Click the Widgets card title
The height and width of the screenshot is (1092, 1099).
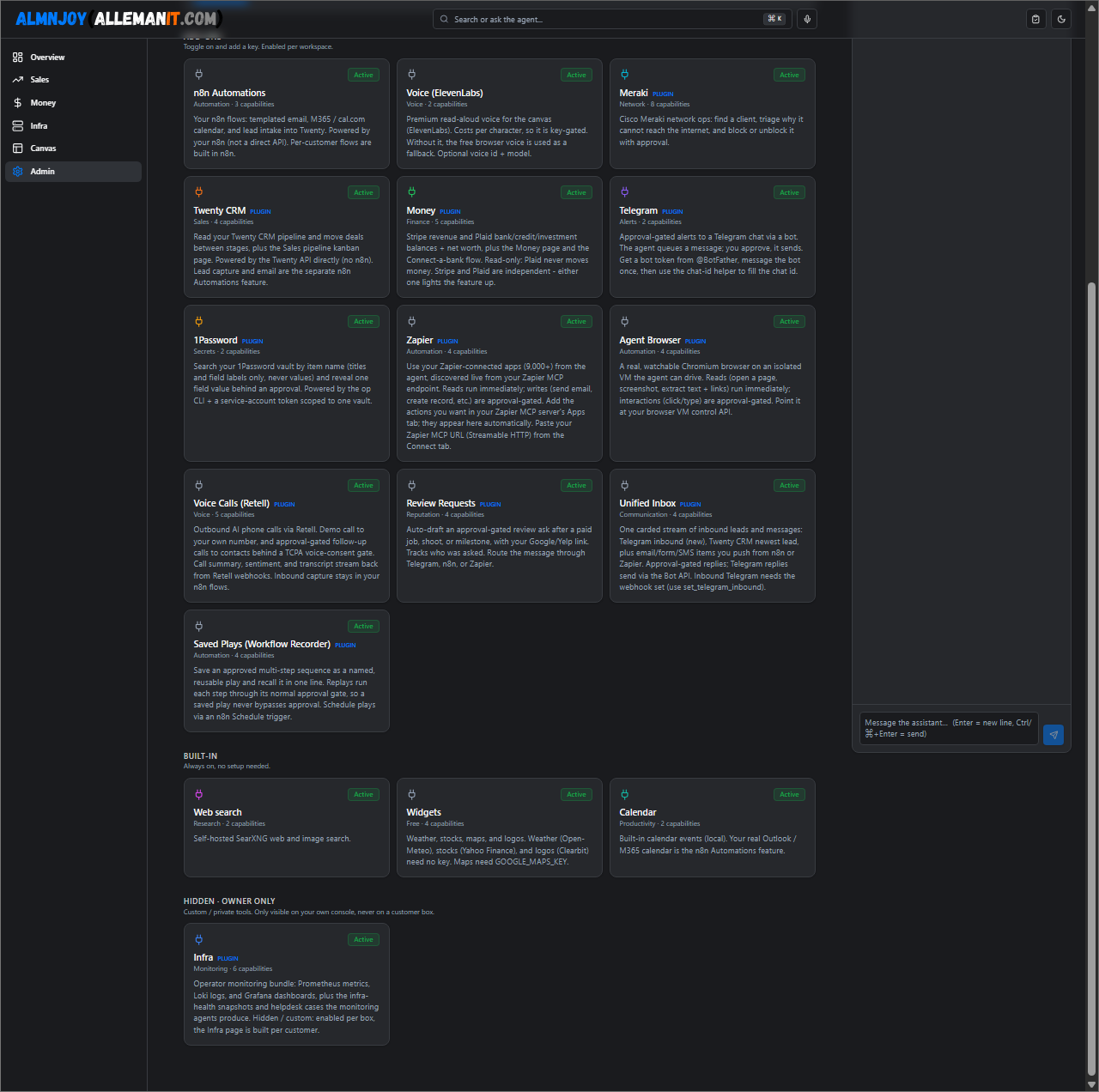(423, 812)
